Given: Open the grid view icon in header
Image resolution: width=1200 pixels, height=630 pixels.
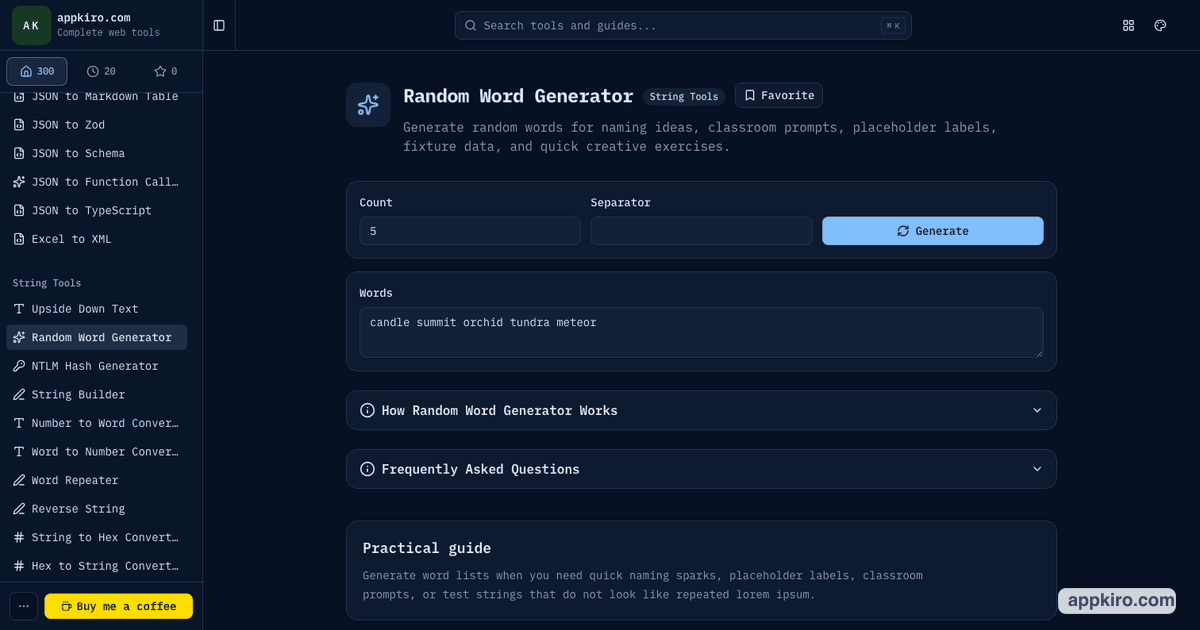Looking at the screenshot, I should [x=1129, y=25].
